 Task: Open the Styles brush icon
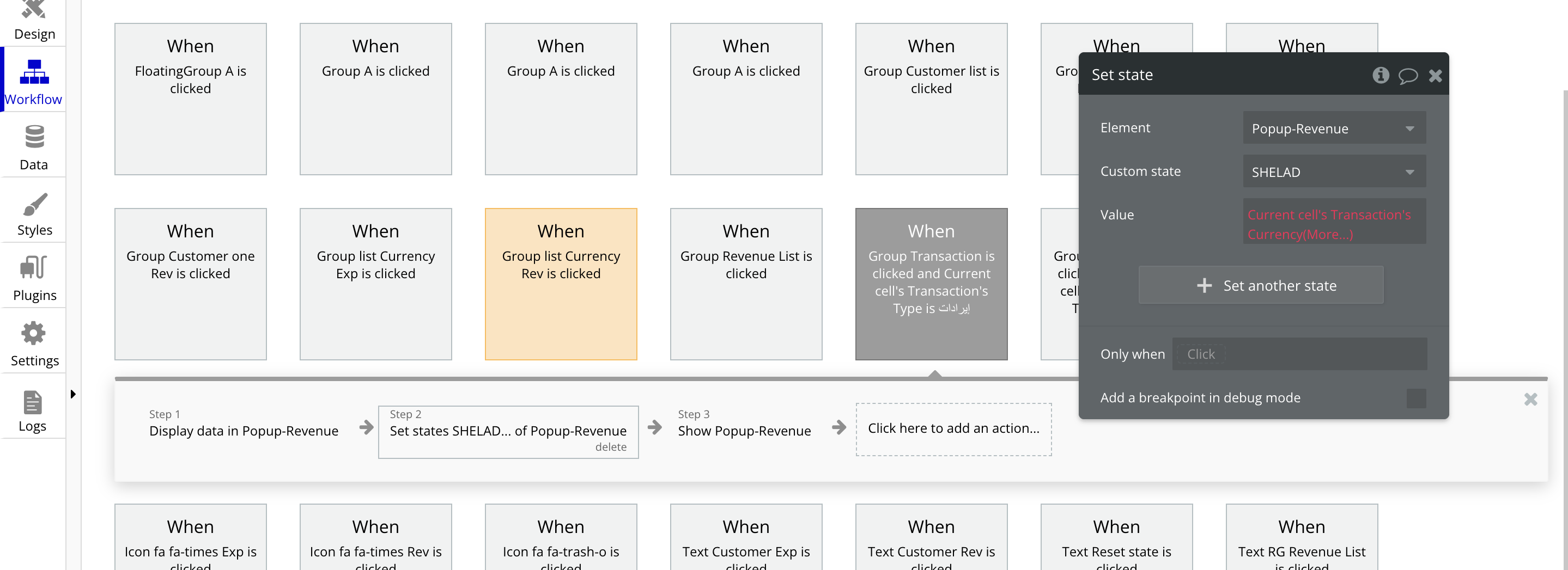coord(35,204)
